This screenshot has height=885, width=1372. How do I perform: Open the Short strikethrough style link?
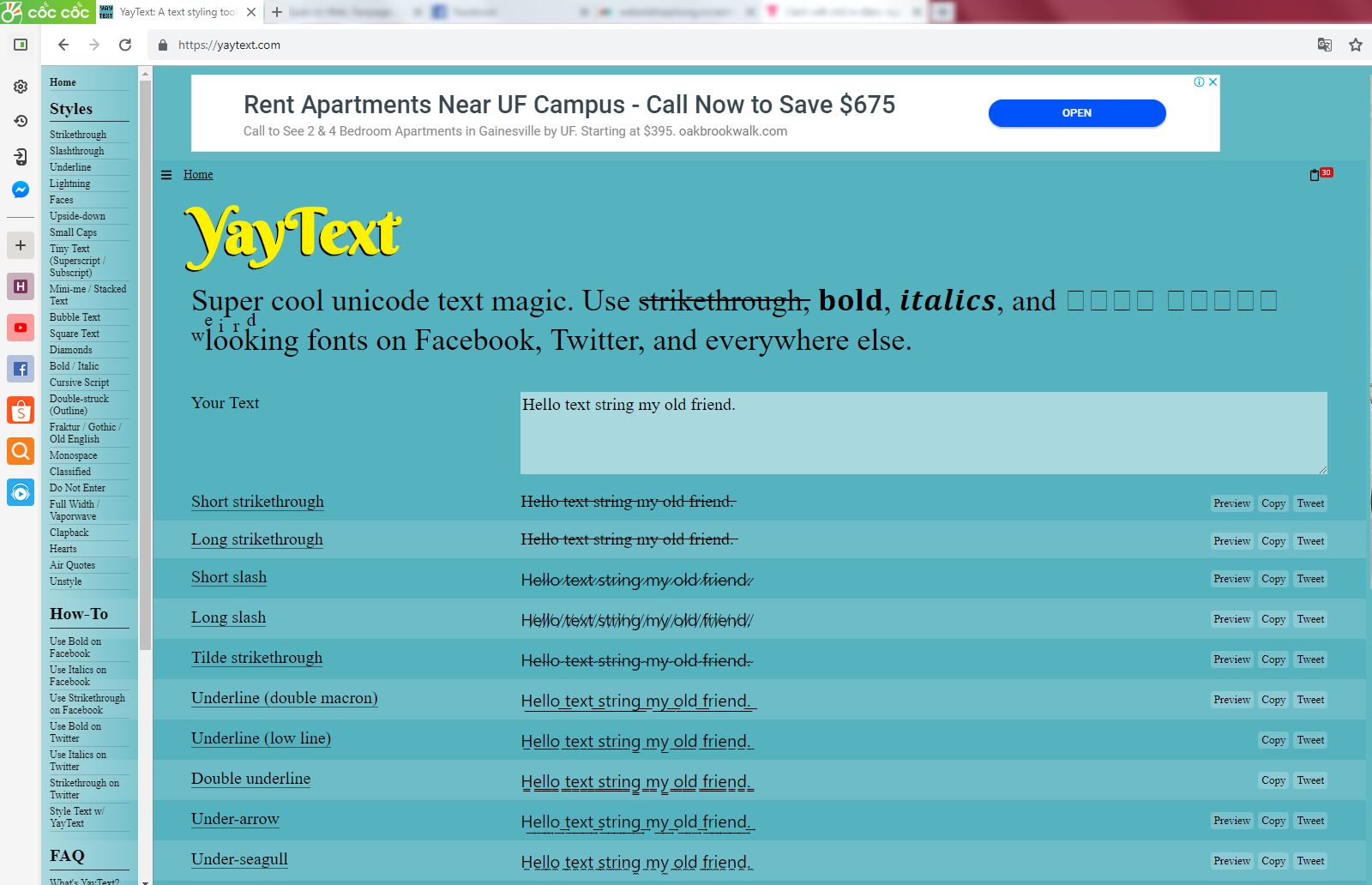[x=257, y=502]
